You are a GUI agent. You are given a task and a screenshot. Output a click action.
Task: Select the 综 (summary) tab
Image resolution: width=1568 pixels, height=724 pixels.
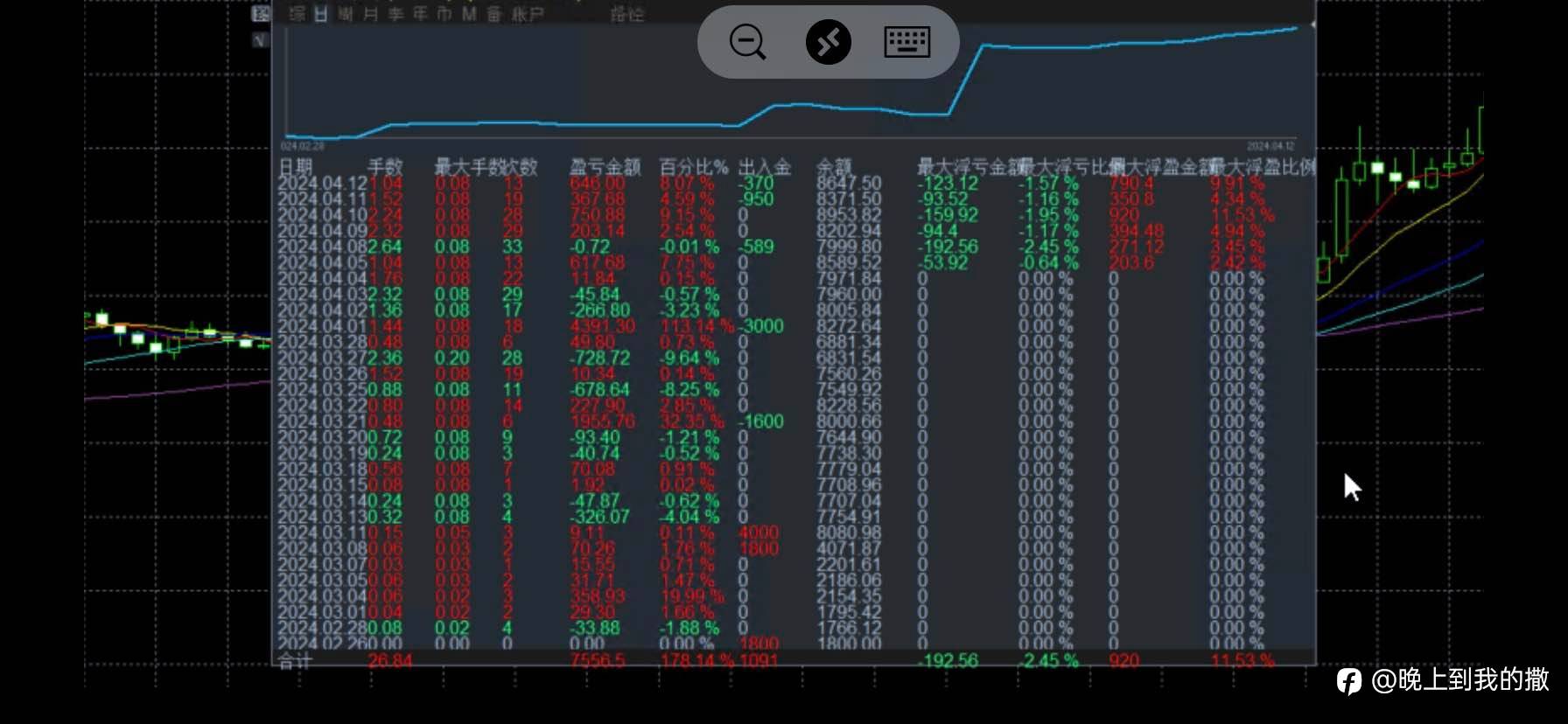pos(297,14)
